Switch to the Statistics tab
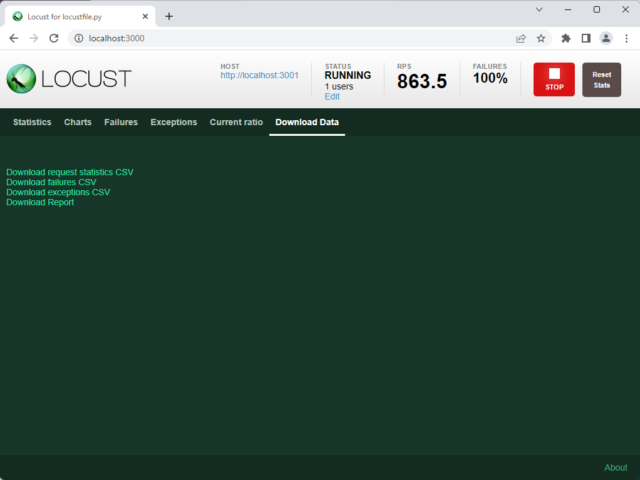The width and height of the screenshot is (640, 480). 32,122
